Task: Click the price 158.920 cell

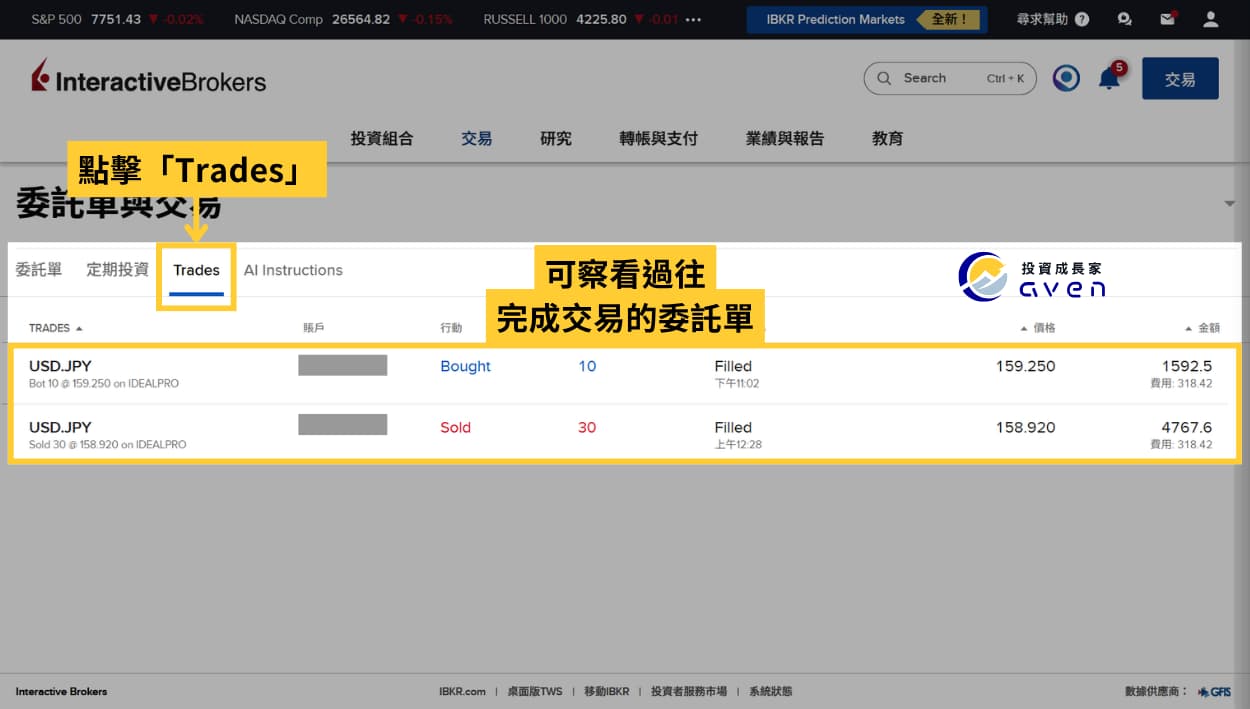Action: pos(1026,427)
